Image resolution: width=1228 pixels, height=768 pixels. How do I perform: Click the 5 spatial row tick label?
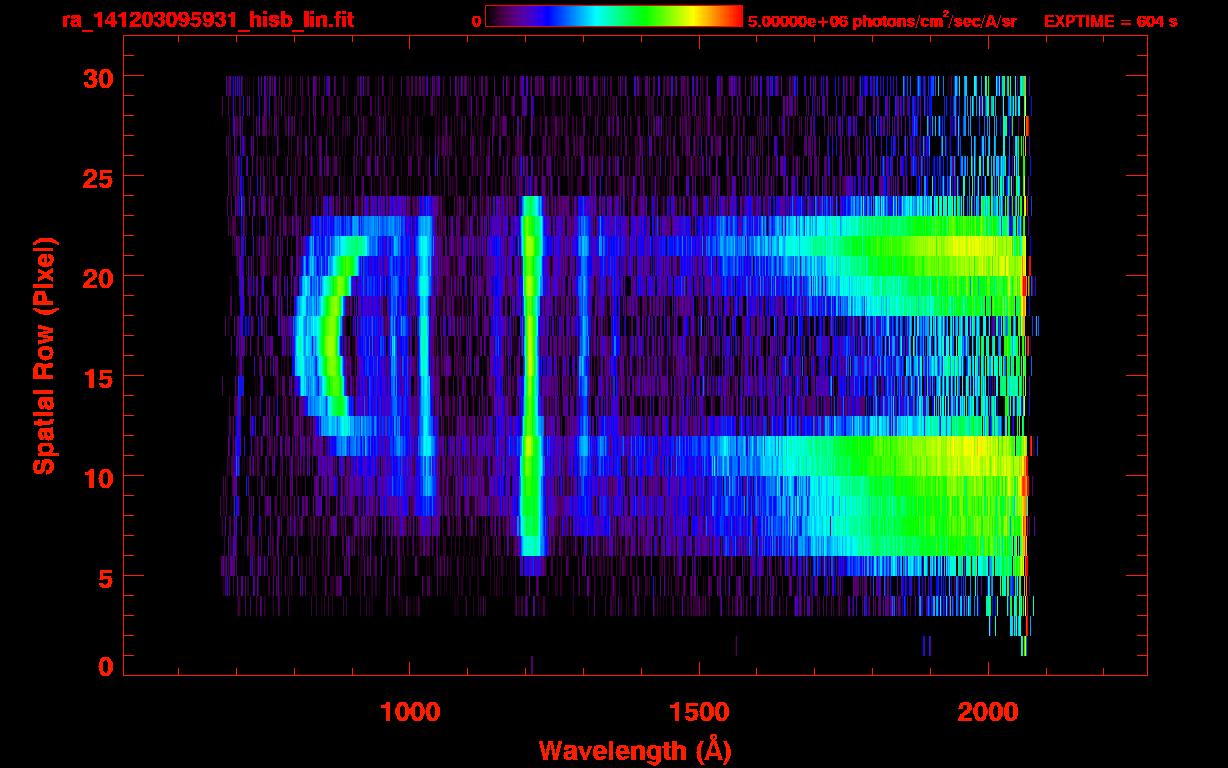click(106, 577)
